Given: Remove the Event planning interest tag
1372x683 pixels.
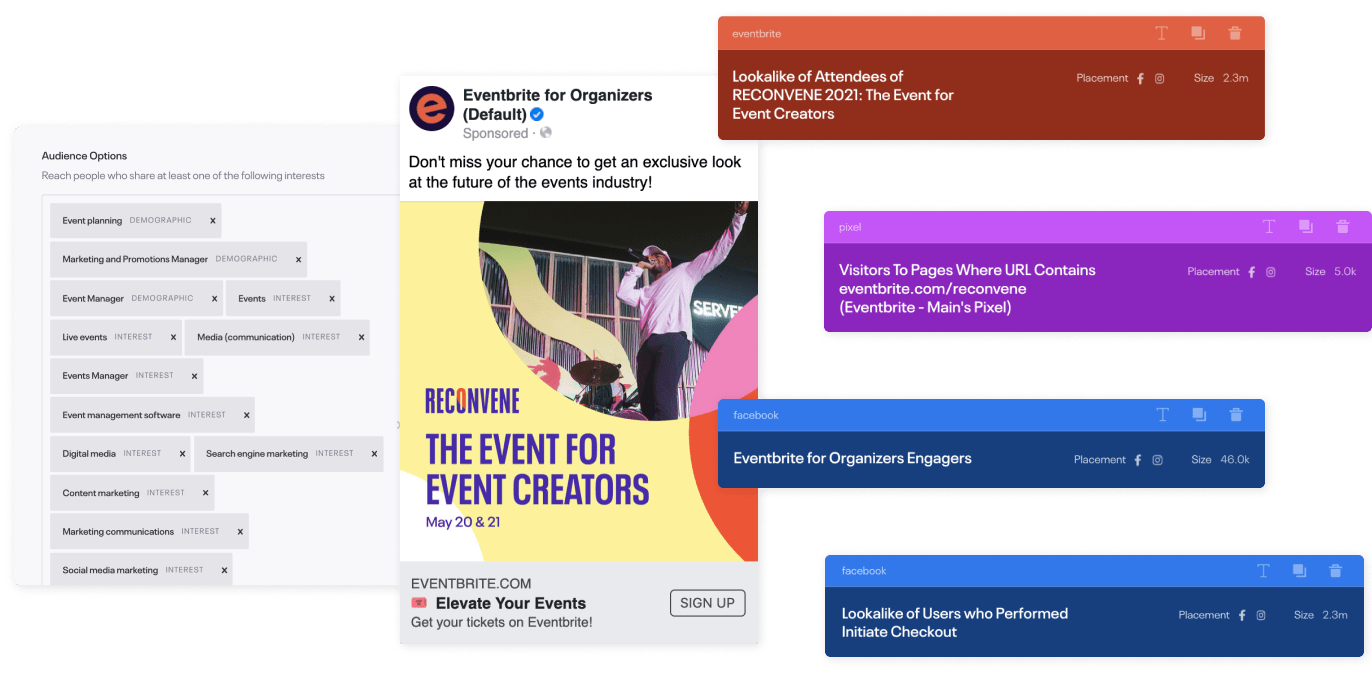Looking at the screenshot, I should pos(213,221).
